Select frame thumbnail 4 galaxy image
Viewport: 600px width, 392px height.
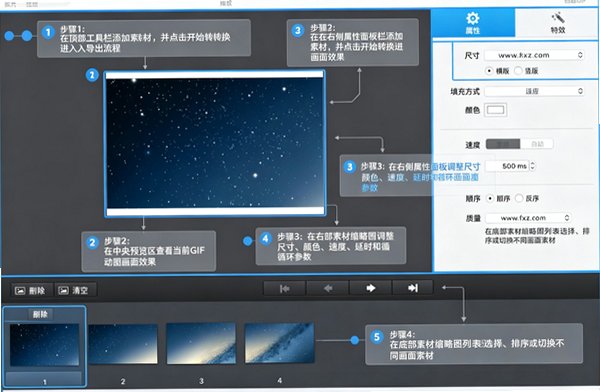click(279, 343)
